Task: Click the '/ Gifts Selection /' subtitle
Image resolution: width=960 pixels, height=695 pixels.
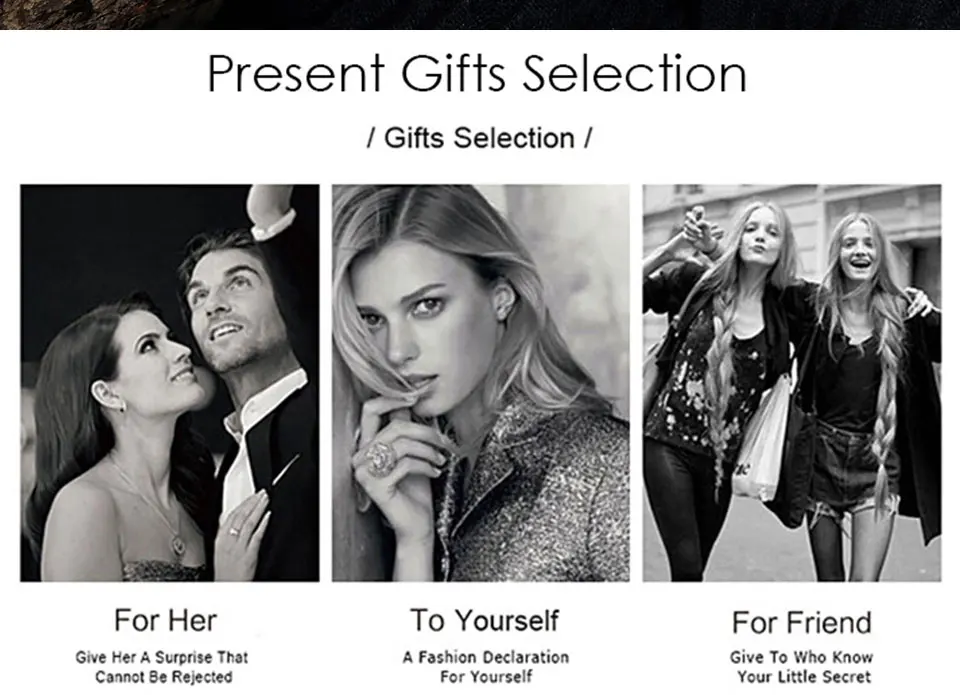Action: [479, 138]
